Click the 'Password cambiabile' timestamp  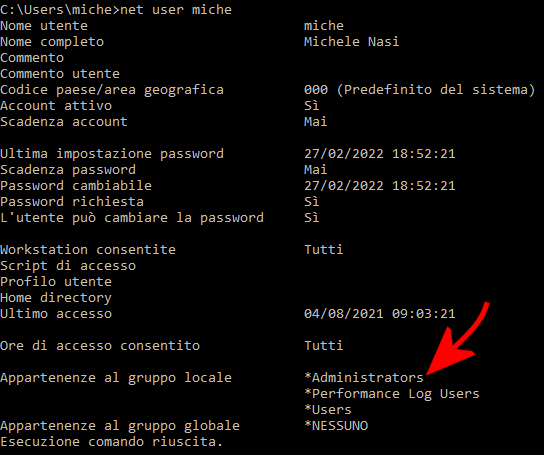[380, 185]
